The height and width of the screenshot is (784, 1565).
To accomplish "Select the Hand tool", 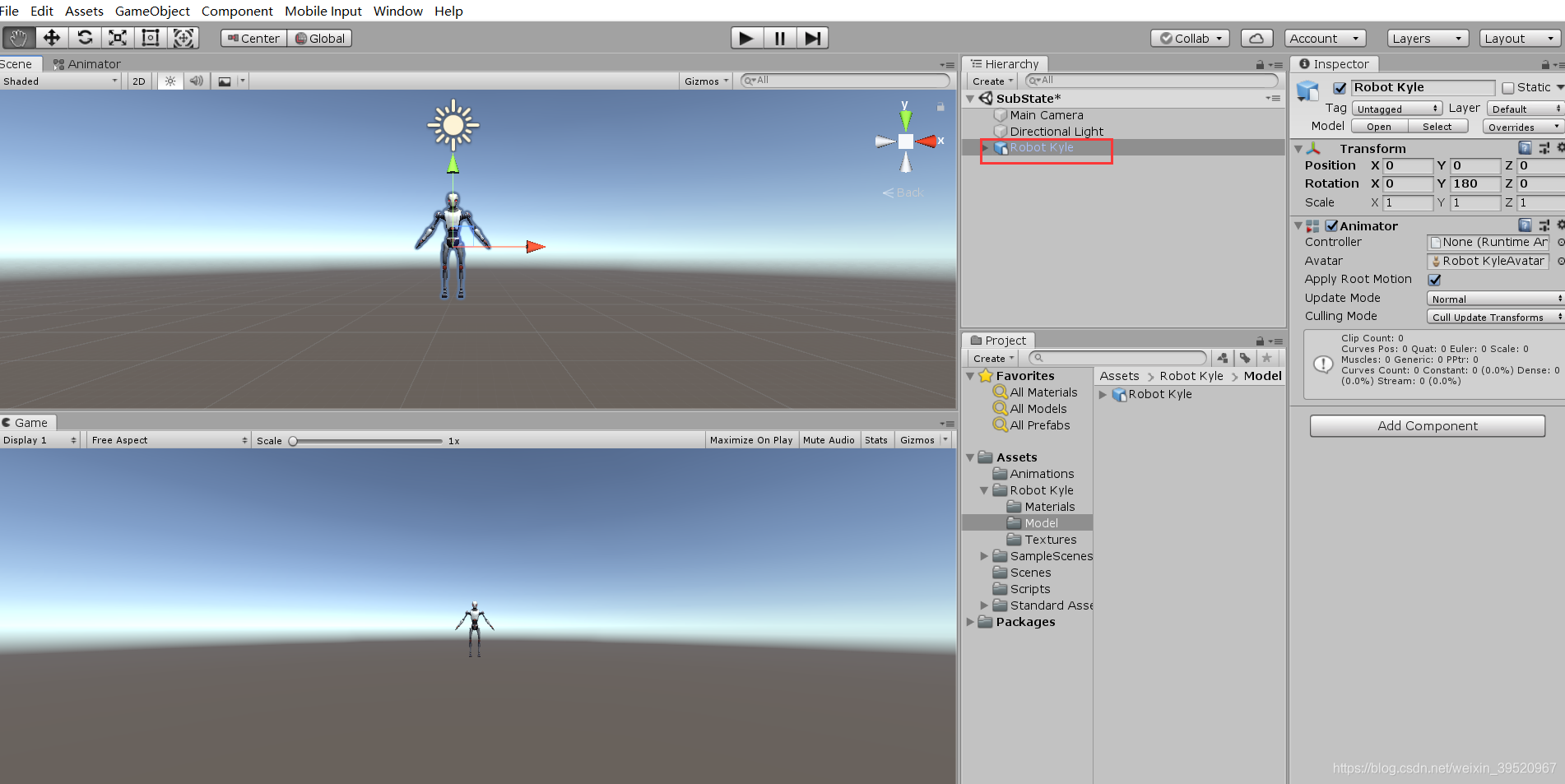I will click(18, 38).
